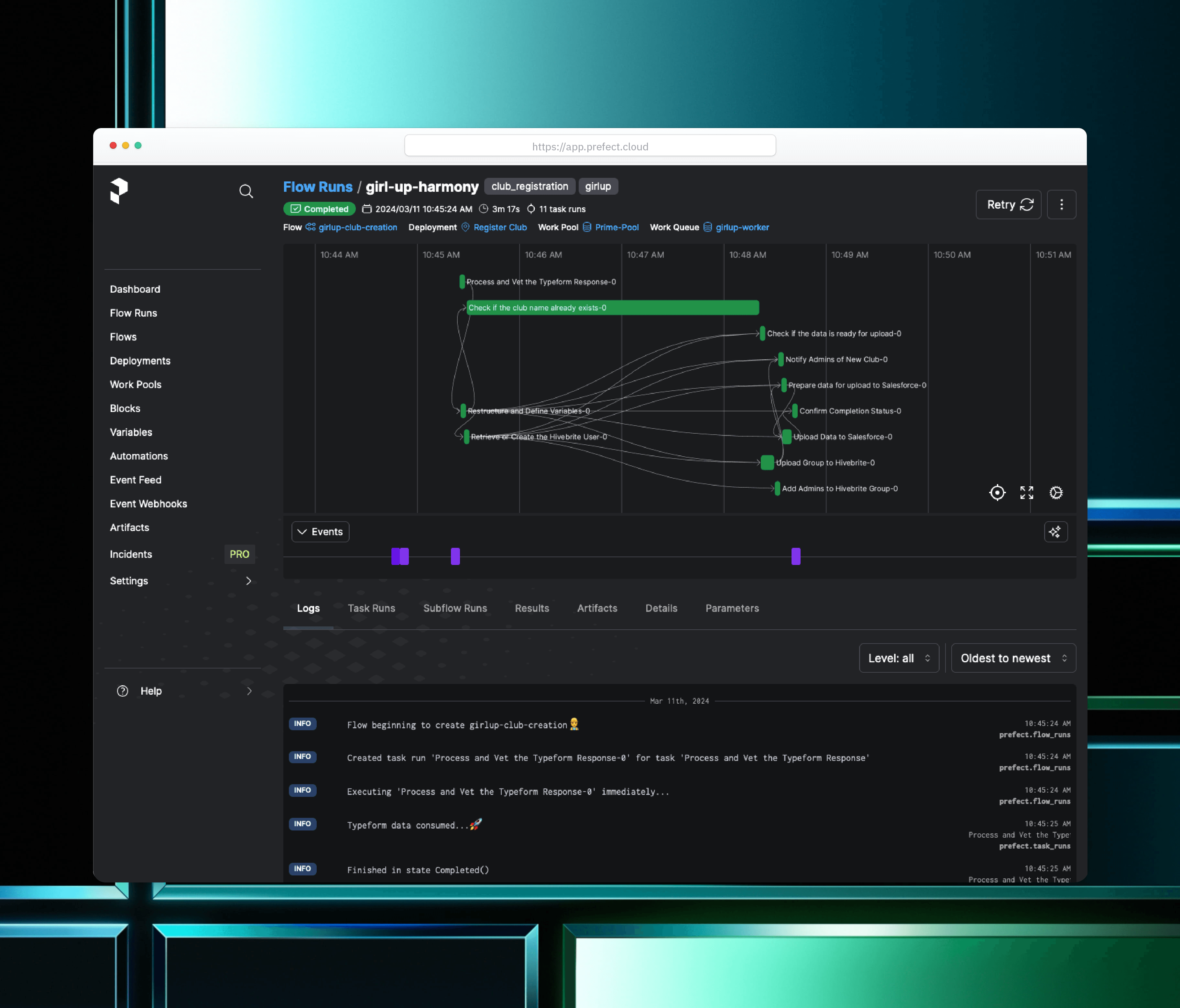
Task: Open Flows in the sidebar
Action: click(123, 337)
